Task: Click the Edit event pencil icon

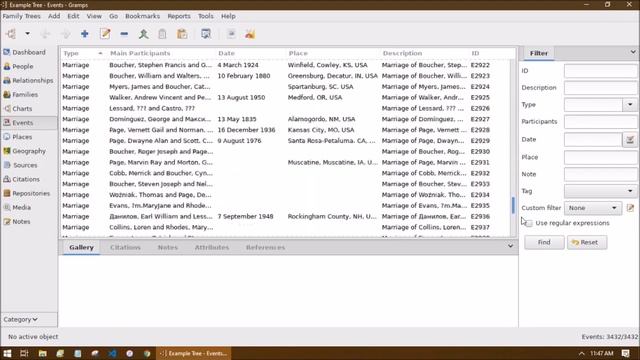Action: coord(105,34)
